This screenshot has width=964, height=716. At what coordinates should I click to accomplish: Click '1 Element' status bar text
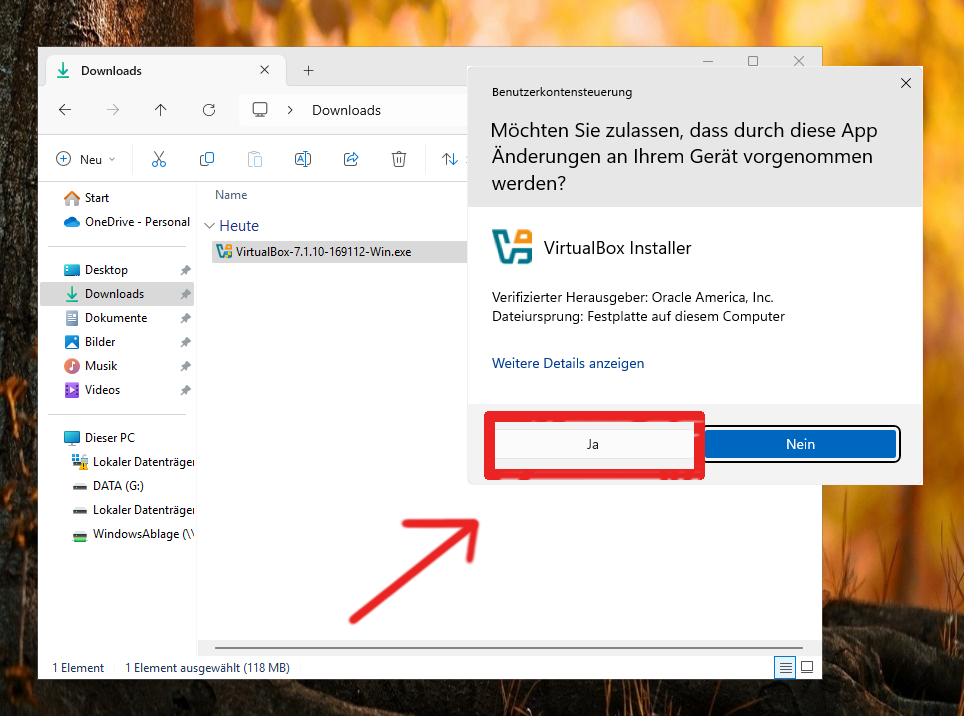pos(78,667)
